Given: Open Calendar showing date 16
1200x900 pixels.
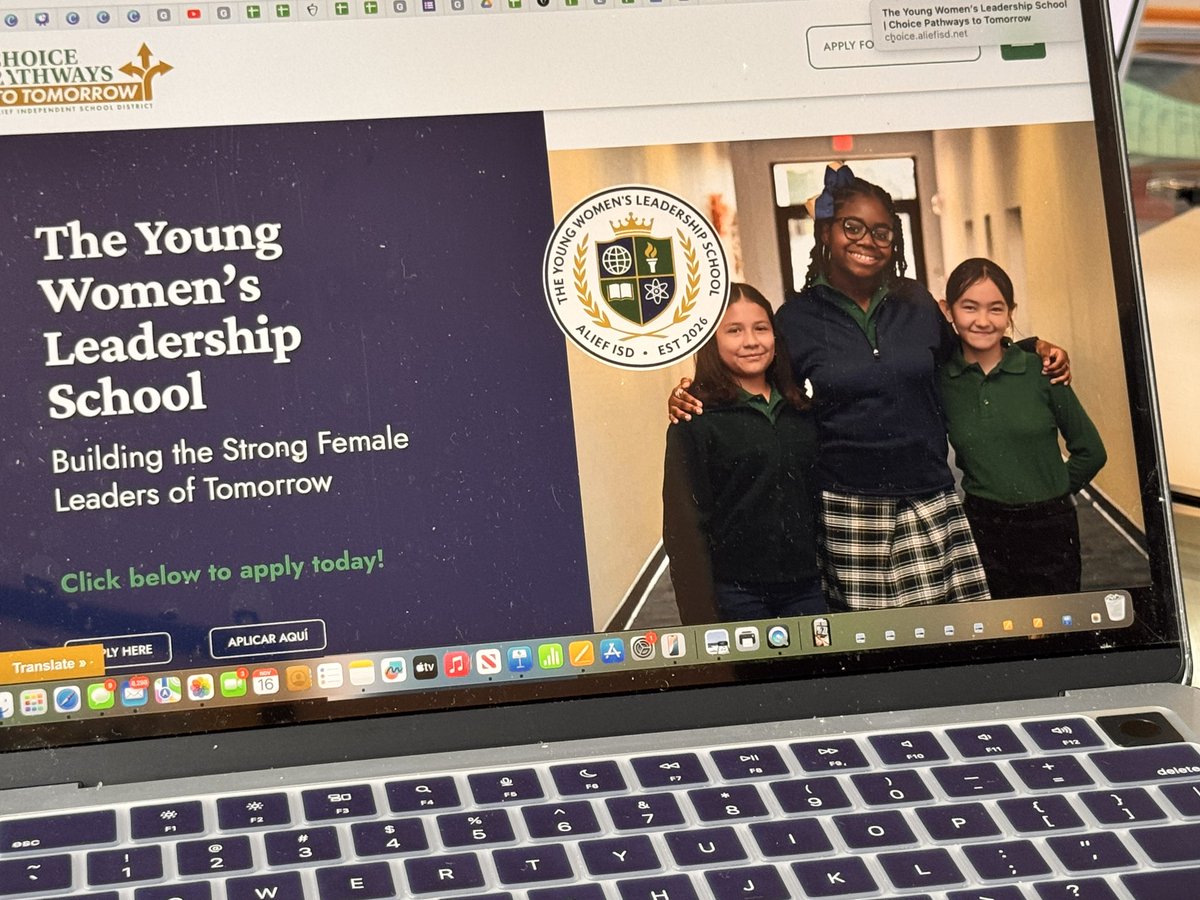Looking at the screenshot, I should [x=266, y=681].
